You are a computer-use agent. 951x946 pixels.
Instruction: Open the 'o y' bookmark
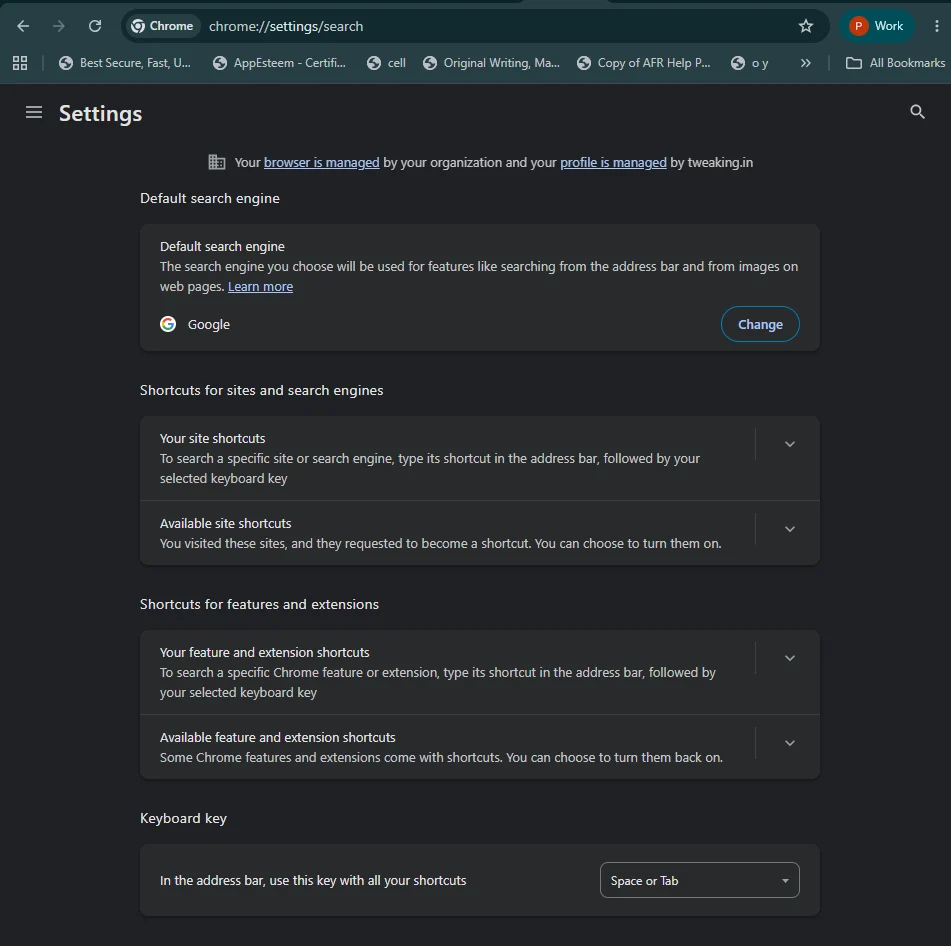tap(750, 63)
